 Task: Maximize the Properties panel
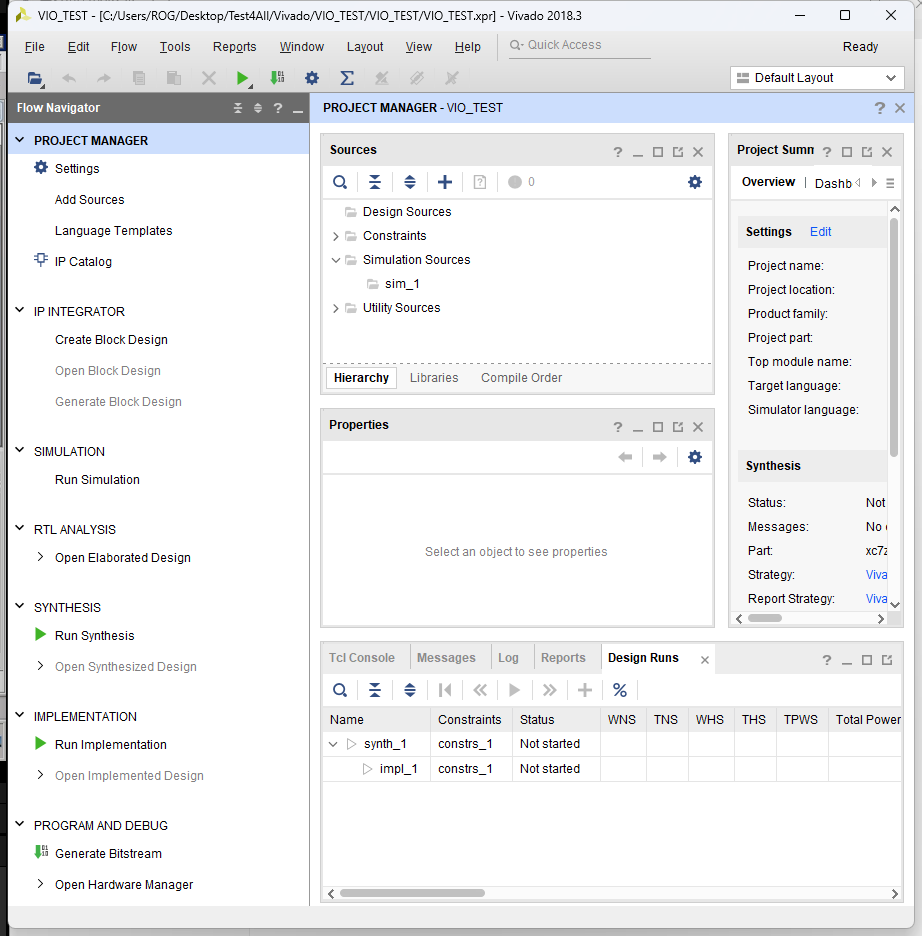(658, 427)
